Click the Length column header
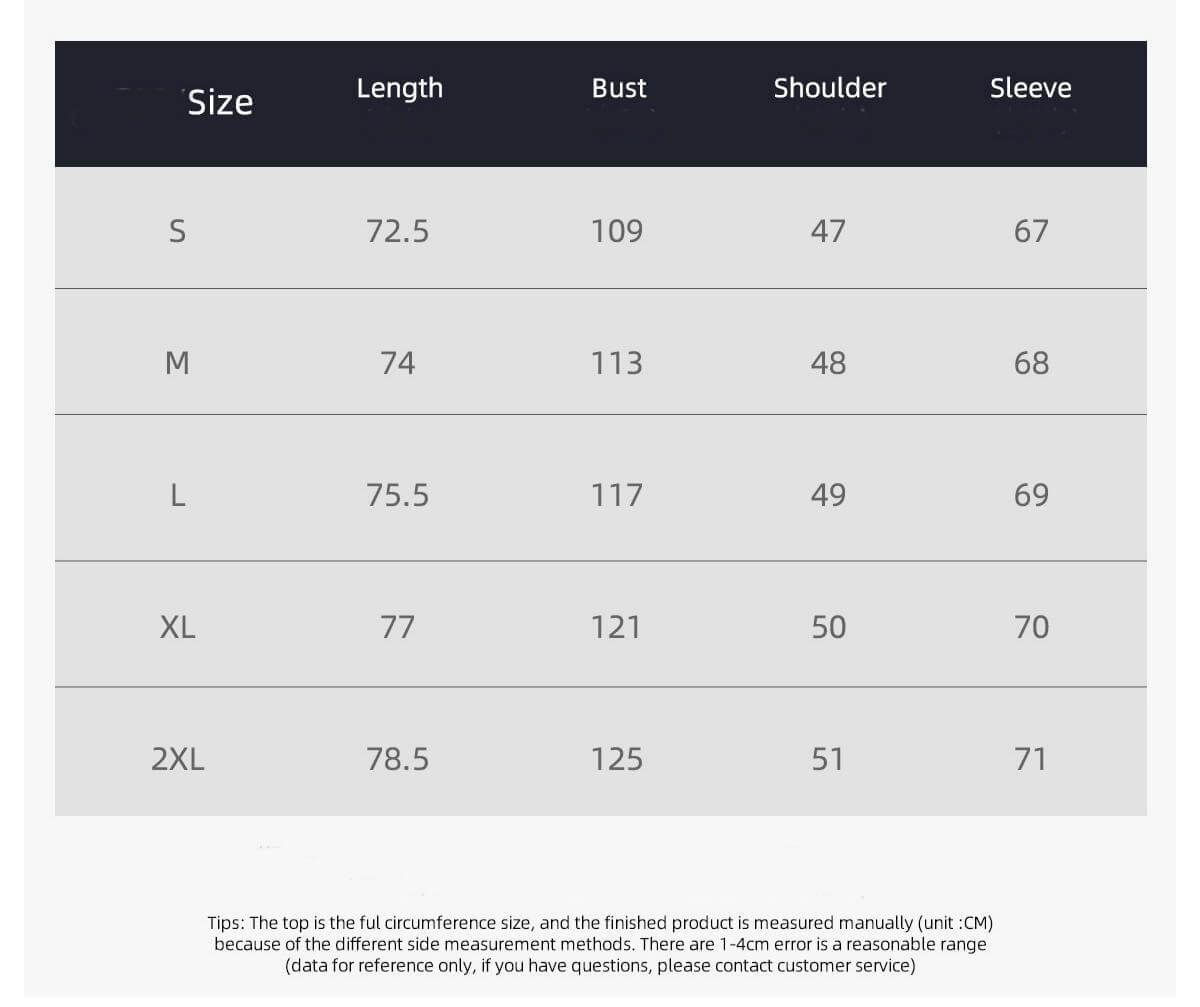Screen dimensions: 1200x1007 pos(399,88)
